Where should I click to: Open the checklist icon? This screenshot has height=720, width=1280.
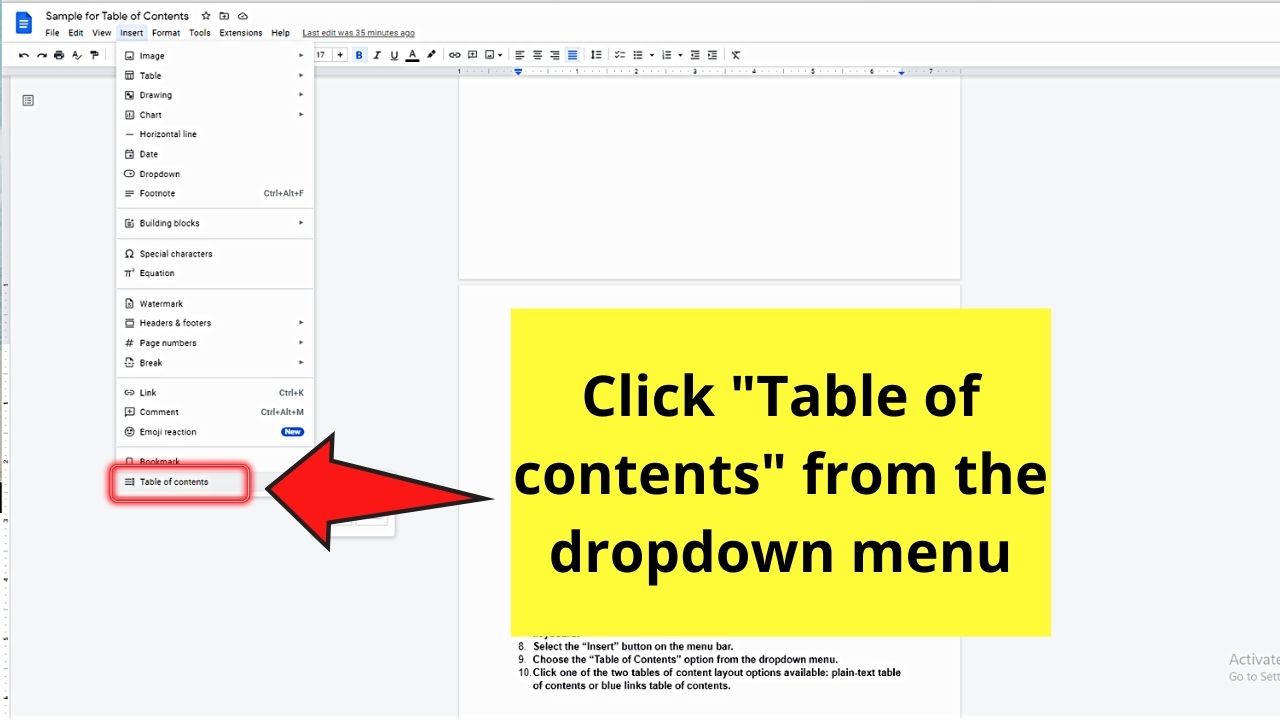click(620, 54)
